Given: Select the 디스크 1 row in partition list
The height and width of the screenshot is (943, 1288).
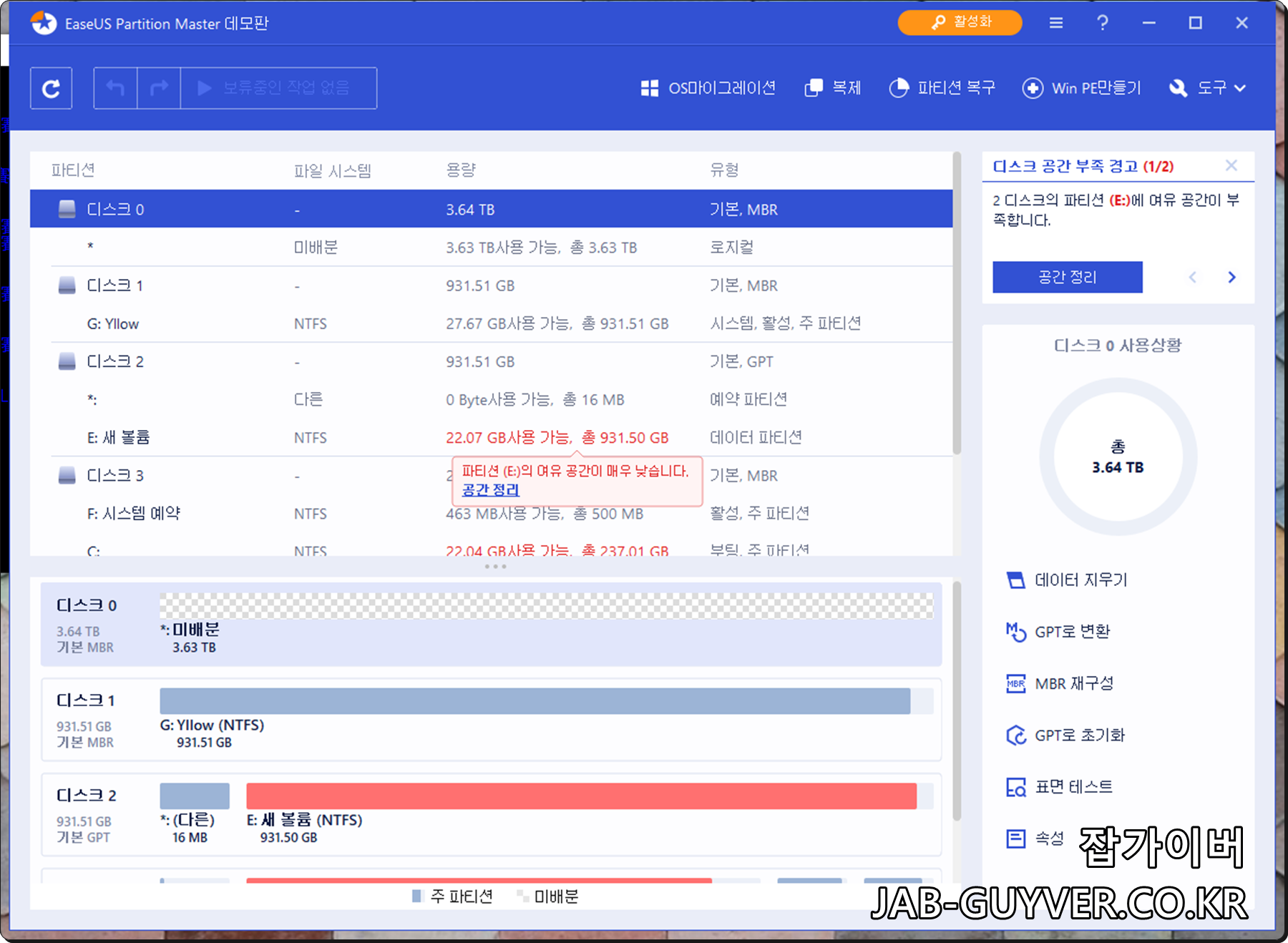Looking at the screenshot, I should [x=491, y=285].
